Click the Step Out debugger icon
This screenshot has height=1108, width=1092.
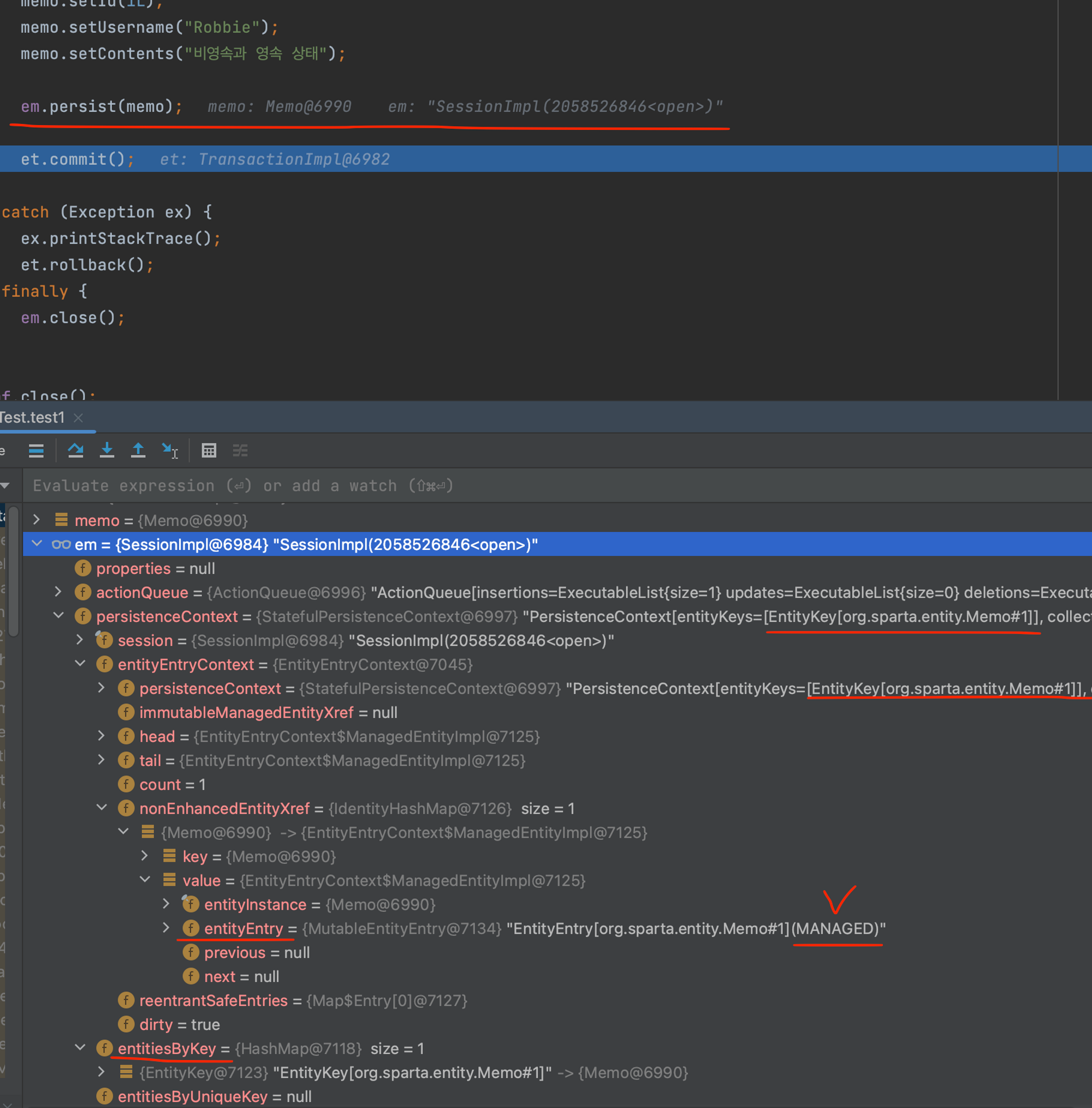point(138,450)
